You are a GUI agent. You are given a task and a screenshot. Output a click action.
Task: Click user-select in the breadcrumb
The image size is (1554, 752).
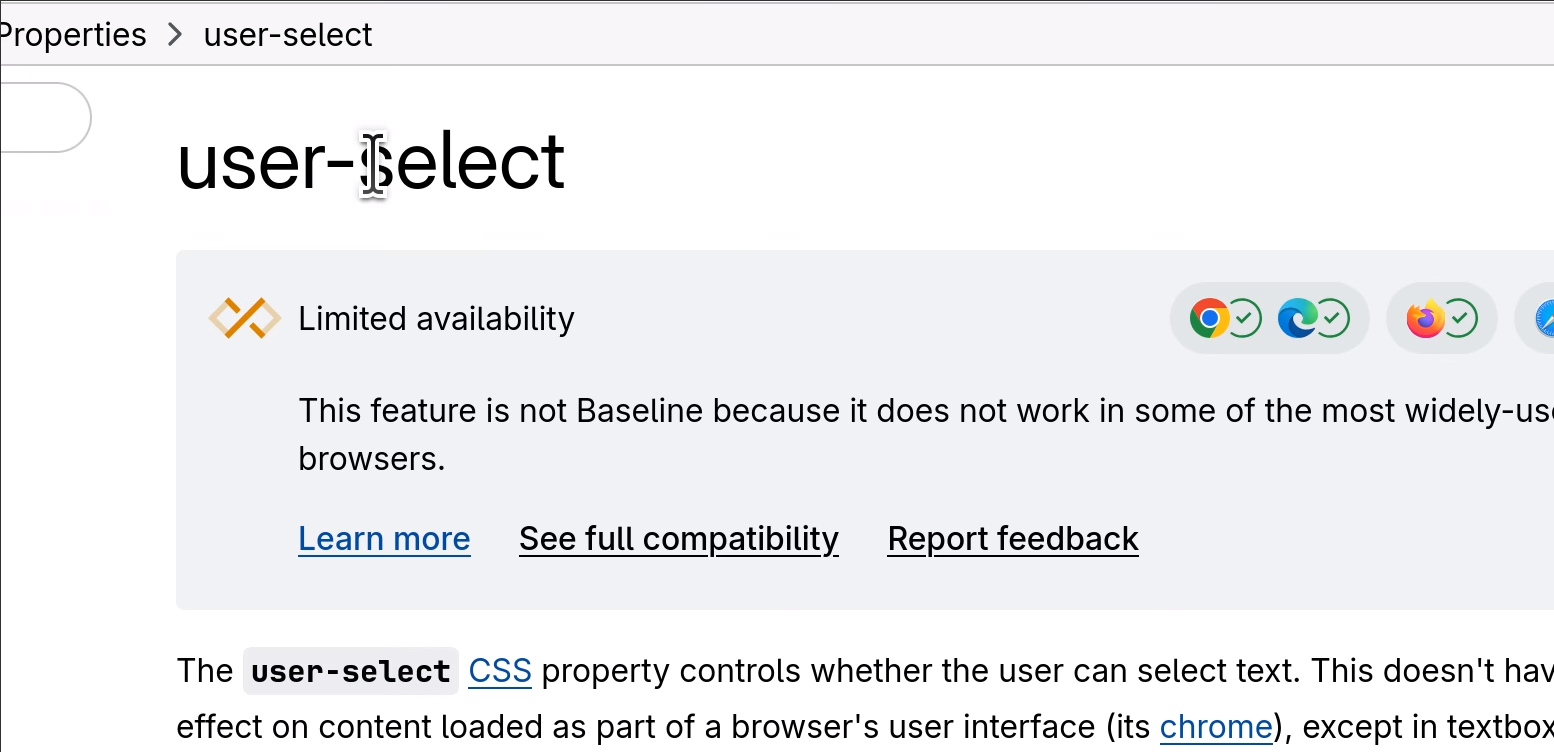tap(287, 33)
